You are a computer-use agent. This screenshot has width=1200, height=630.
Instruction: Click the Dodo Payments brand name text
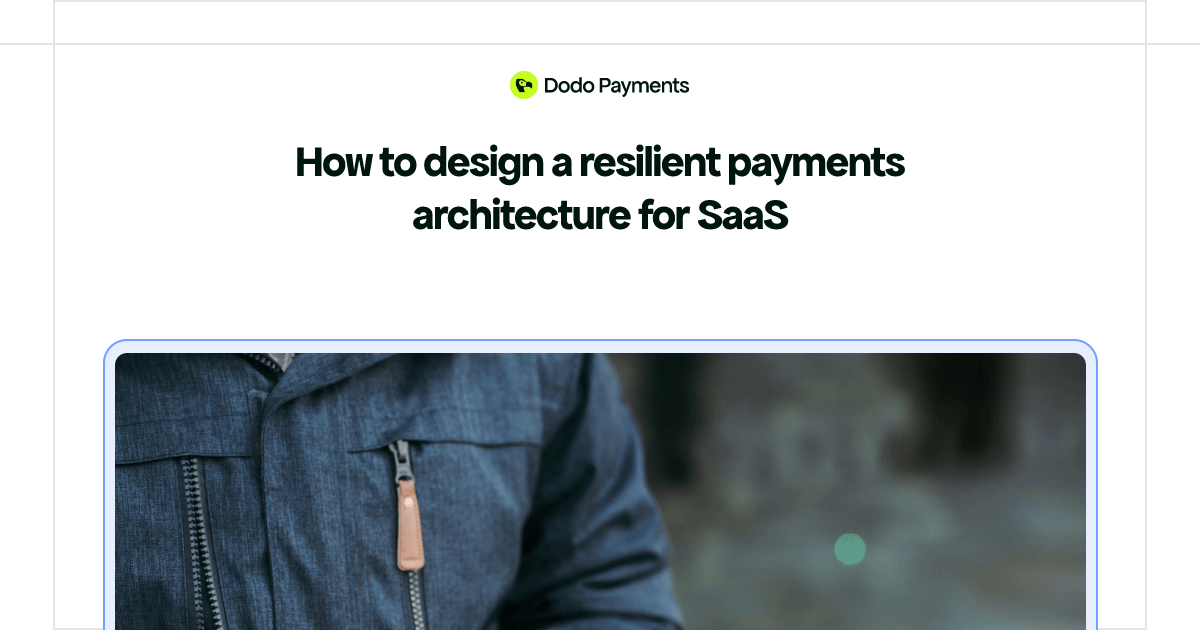pyautogui.click(x=616, y=86)
